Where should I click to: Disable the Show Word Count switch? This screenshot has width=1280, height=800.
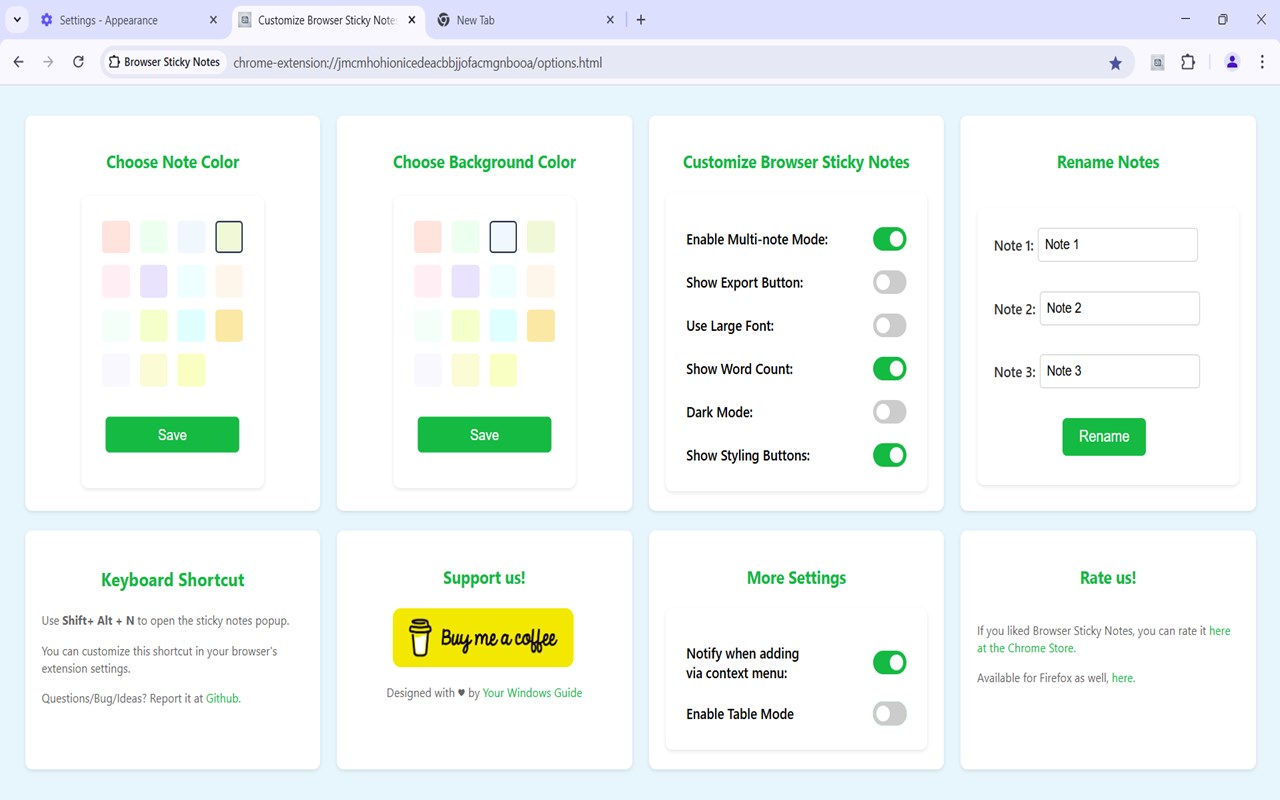[889, 369]
